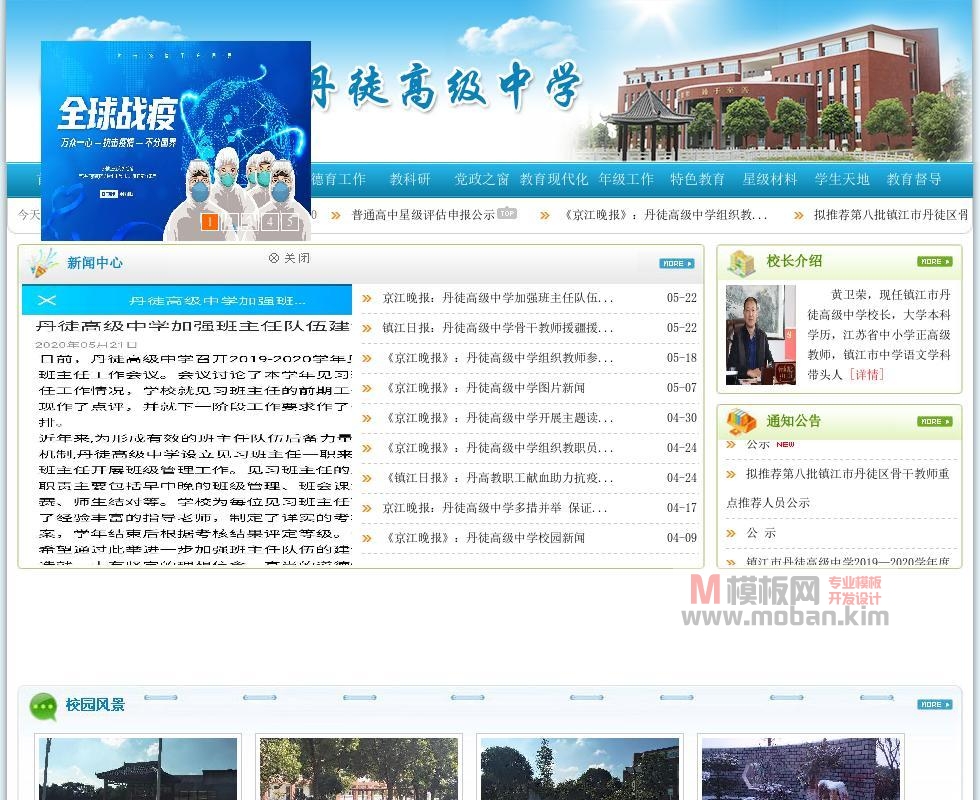Open the 星级材料 menu
The width and height of the screenshot is (980, 800).
coord(770,179)
